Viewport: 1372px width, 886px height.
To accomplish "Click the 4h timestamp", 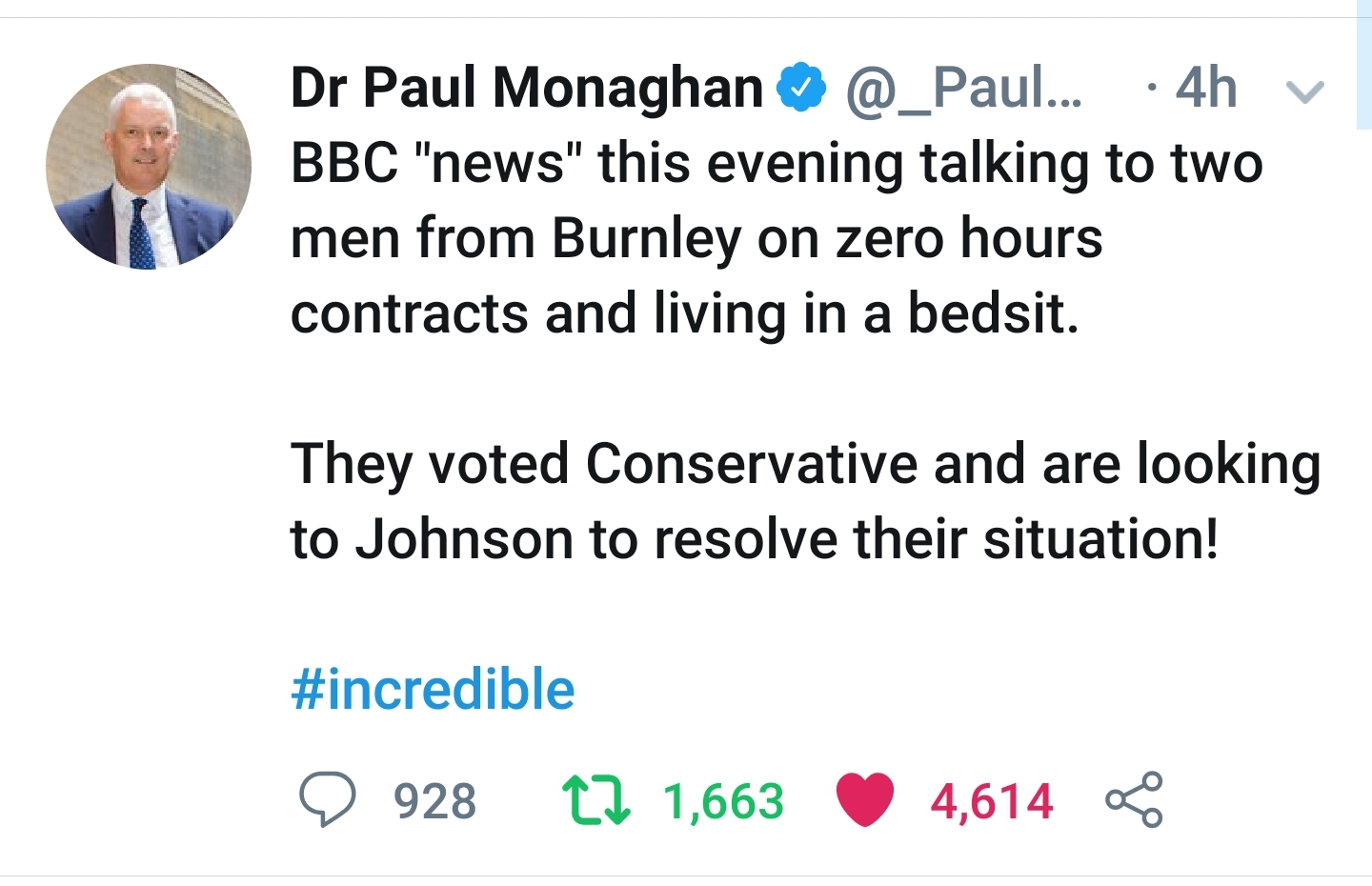I will pos(1205,89).
